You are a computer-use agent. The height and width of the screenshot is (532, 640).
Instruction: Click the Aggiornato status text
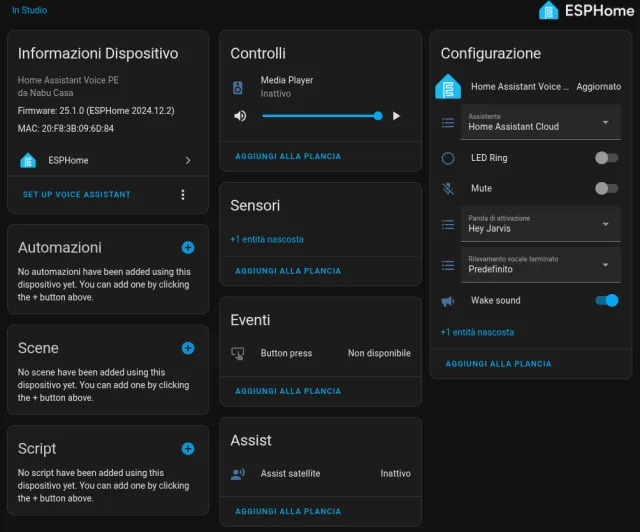[598, 87]
